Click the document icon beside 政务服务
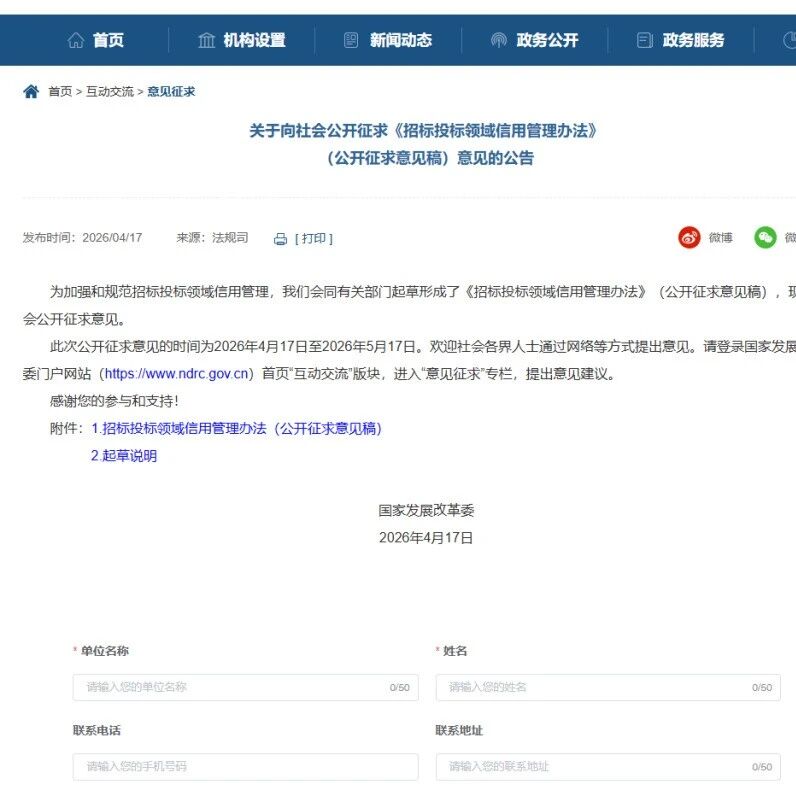The image size is (796, 796). click(x=644, y=40)
